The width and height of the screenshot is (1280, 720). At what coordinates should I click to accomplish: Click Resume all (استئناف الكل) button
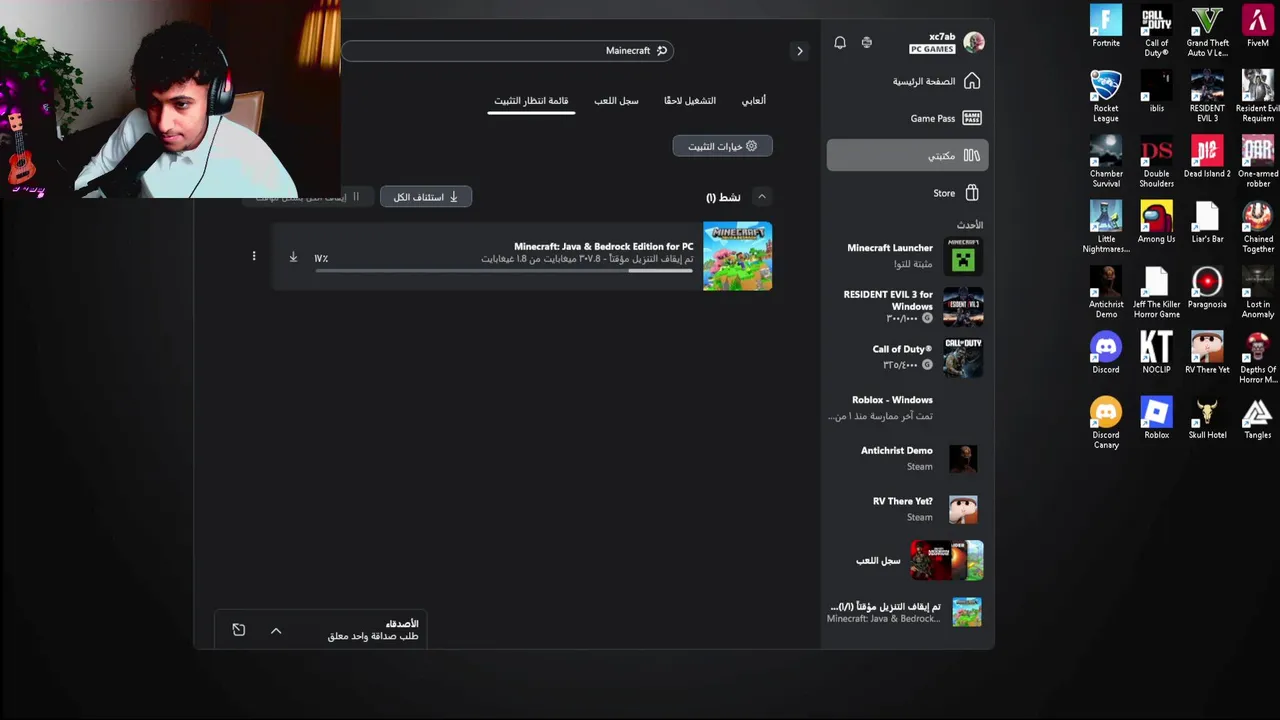426,197
